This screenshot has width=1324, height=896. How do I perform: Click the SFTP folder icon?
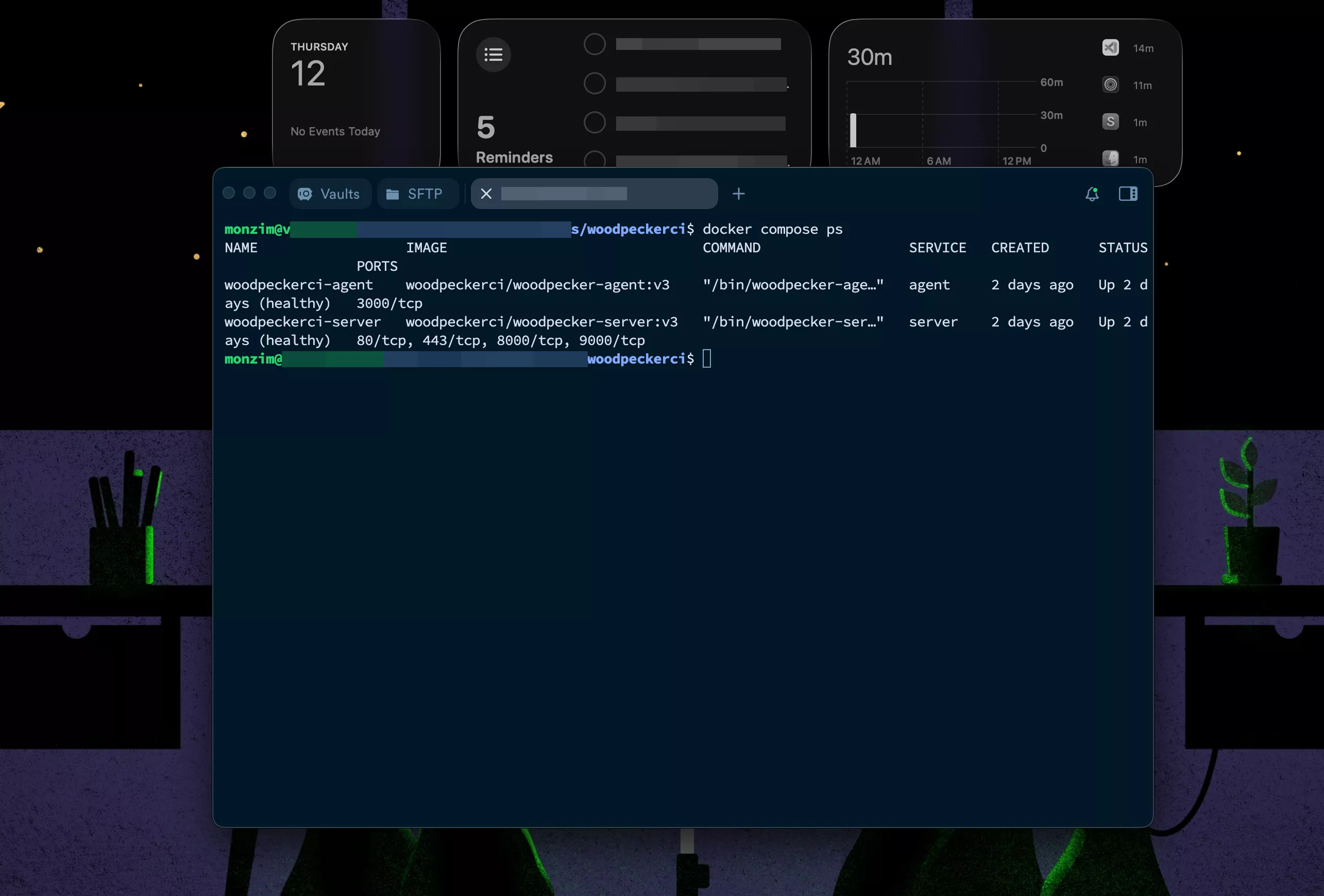[393, 194]
